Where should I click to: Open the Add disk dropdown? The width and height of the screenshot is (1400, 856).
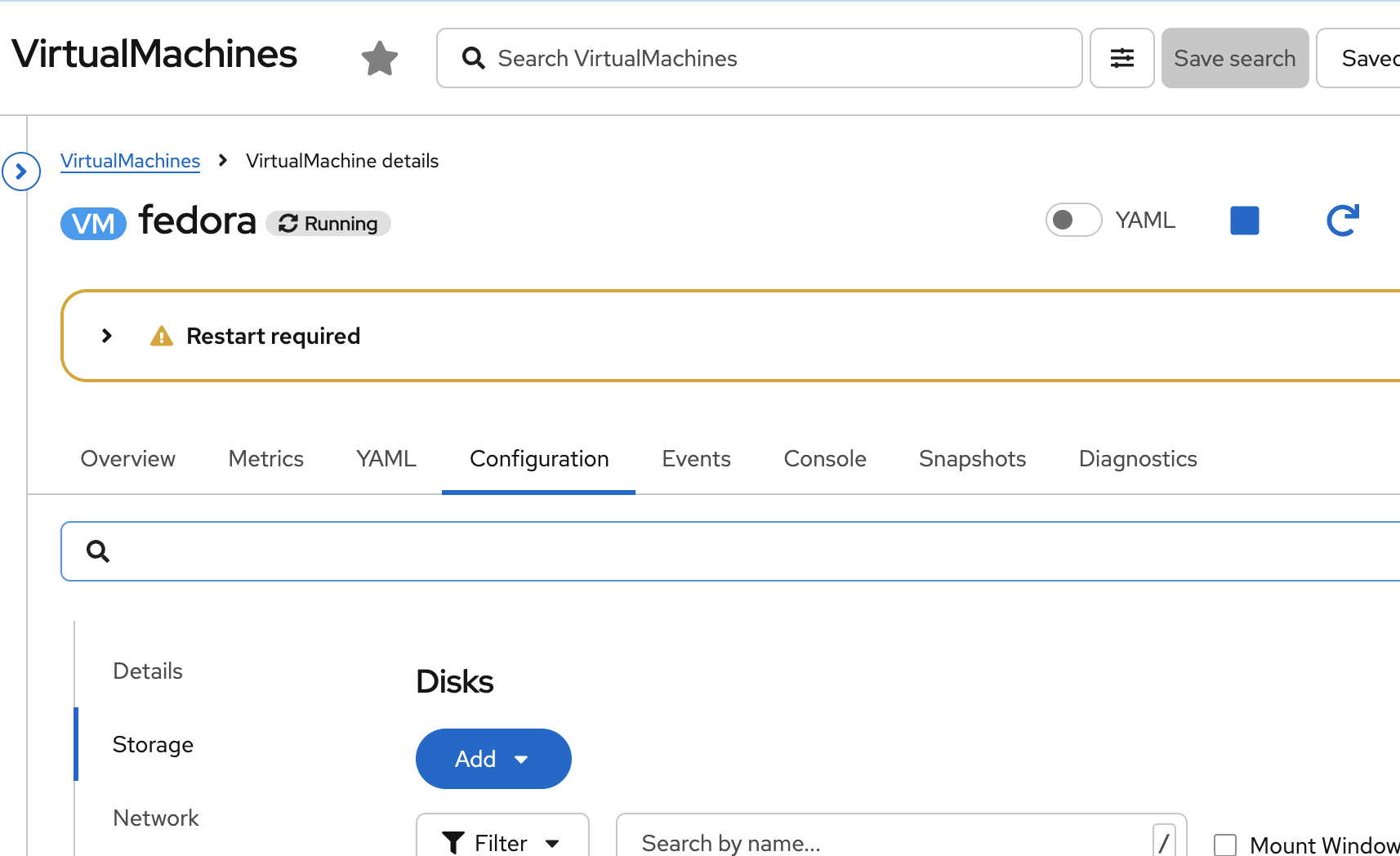pos(493,759)
